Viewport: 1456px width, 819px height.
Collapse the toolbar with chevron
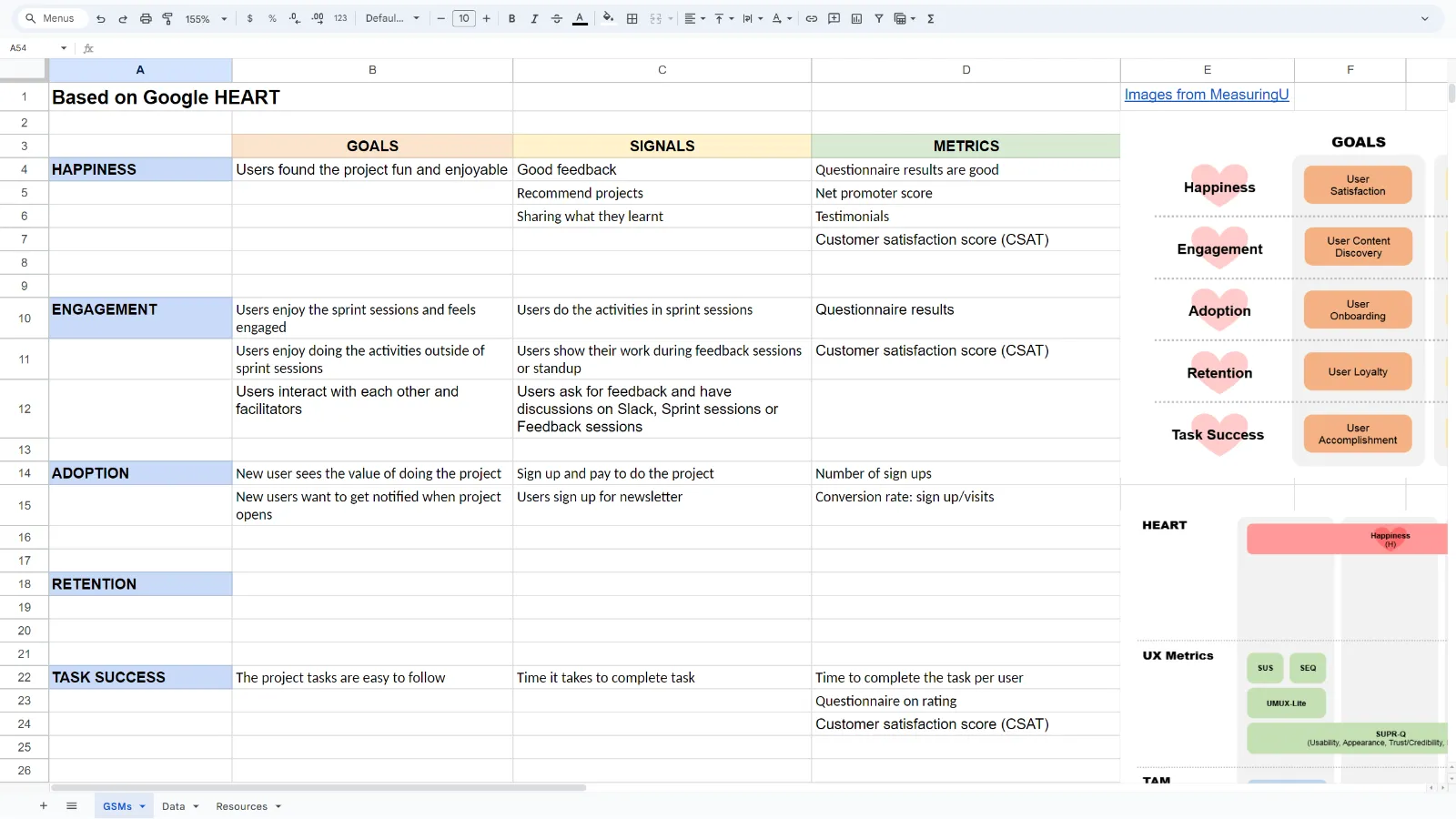click(x=1425, y=18)
